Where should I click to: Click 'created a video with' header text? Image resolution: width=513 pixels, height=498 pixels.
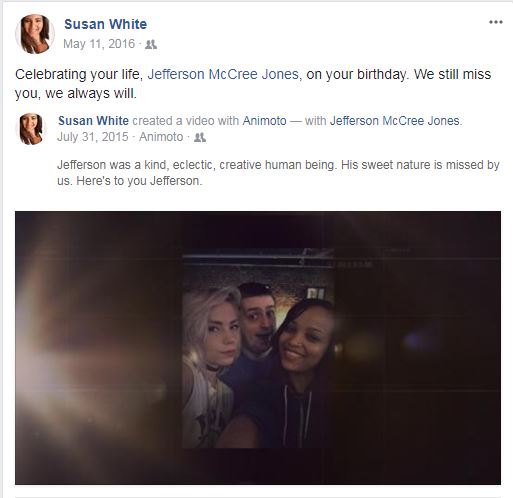click(x=186, y=121)
